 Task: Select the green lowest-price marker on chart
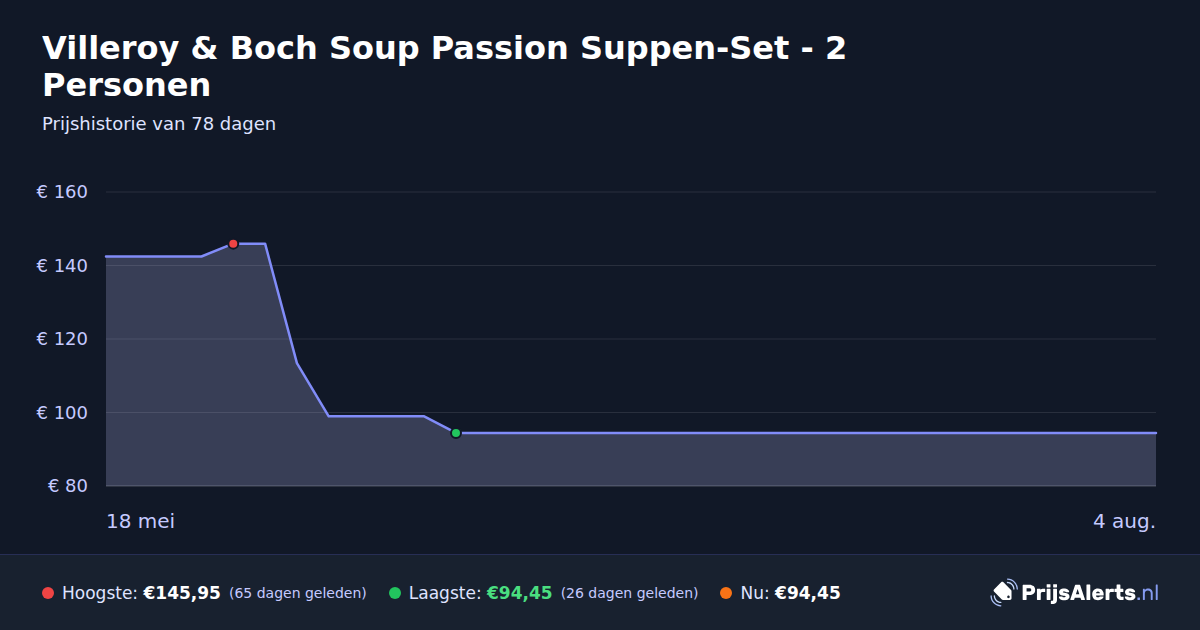[456, 433]
